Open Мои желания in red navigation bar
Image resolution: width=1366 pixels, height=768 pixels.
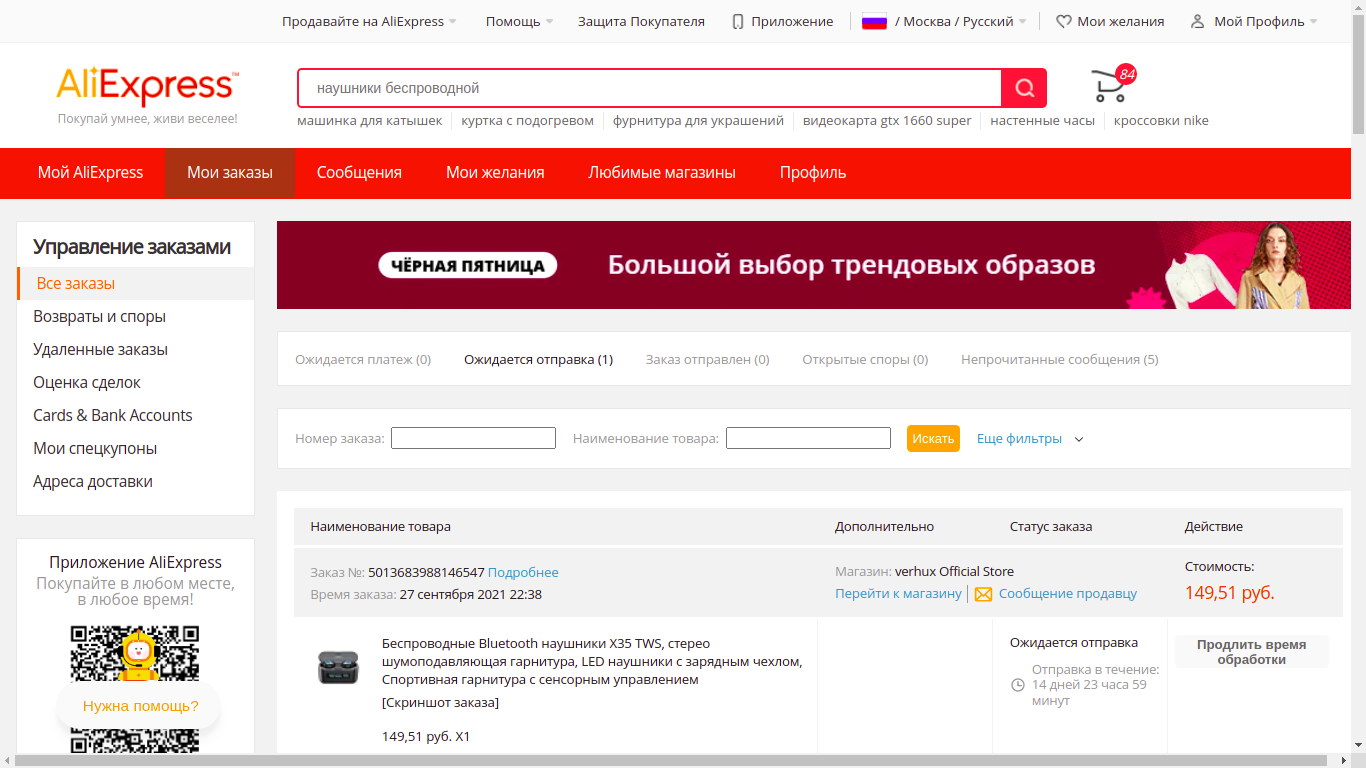coord(495,172)
